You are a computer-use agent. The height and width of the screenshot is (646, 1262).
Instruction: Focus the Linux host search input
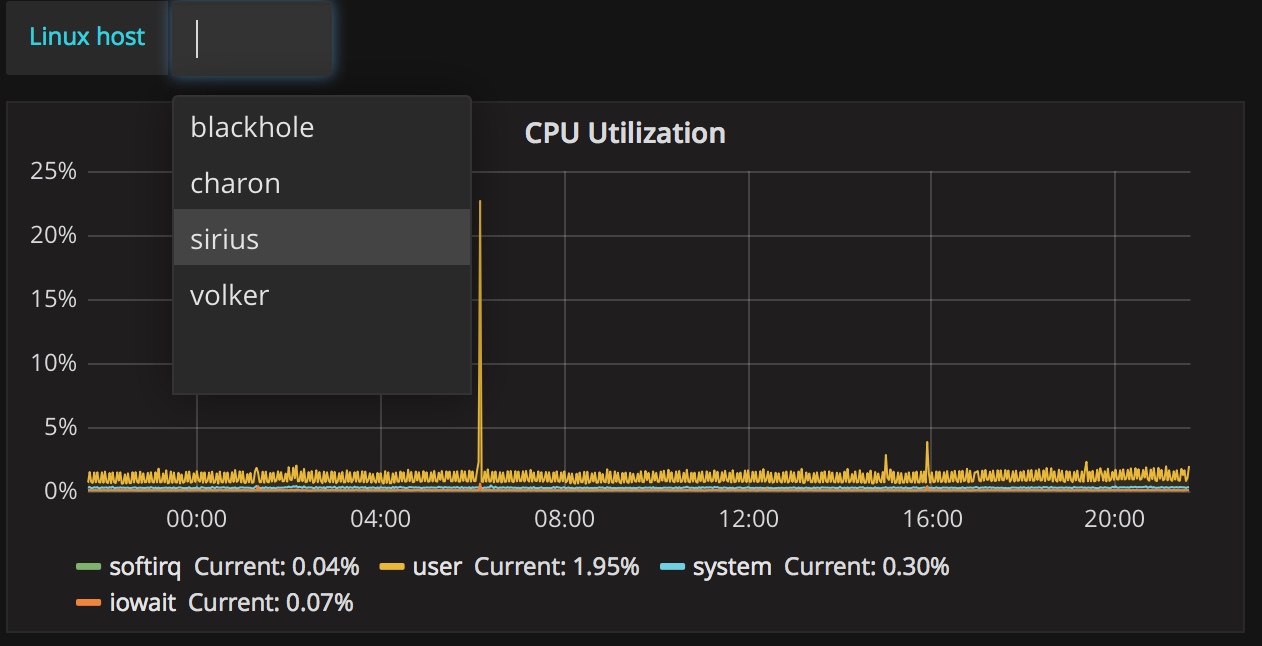click(252, 39)
